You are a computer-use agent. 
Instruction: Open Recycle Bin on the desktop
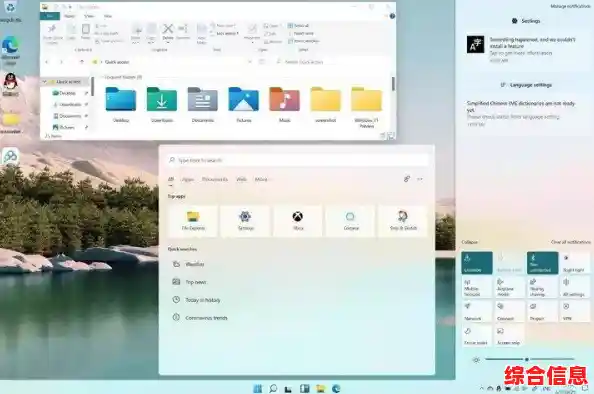tap(10, 11)
